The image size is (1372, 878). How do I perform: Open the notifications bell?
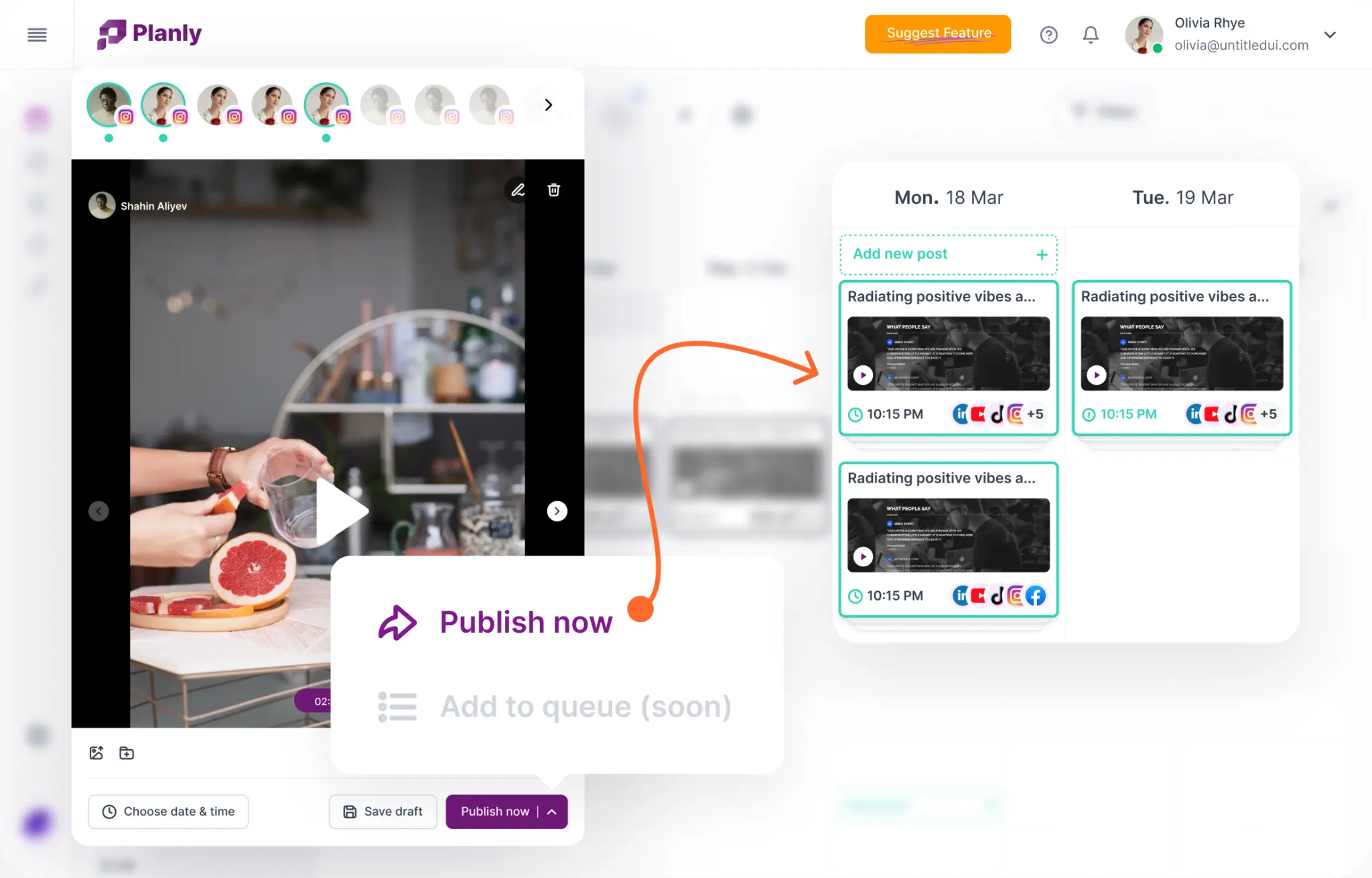click(1091, 35)
